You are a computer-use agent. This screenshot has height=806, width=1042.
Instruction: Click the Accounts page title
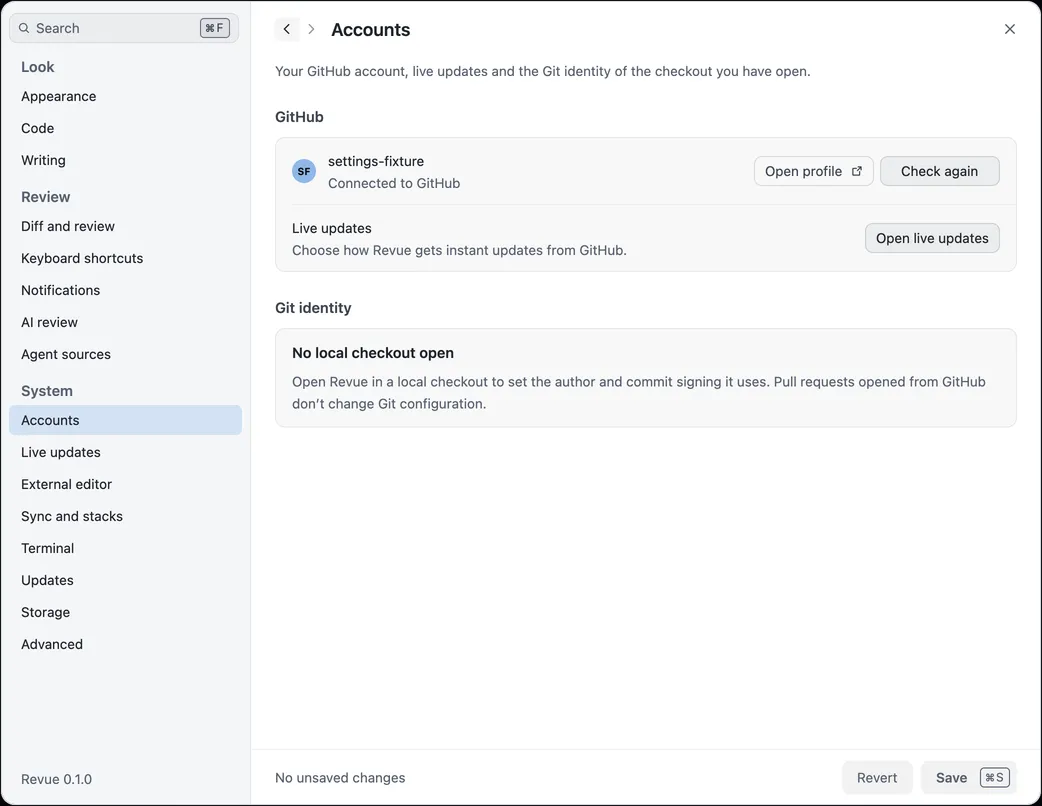pyautogui.click(x=371, y=30)
